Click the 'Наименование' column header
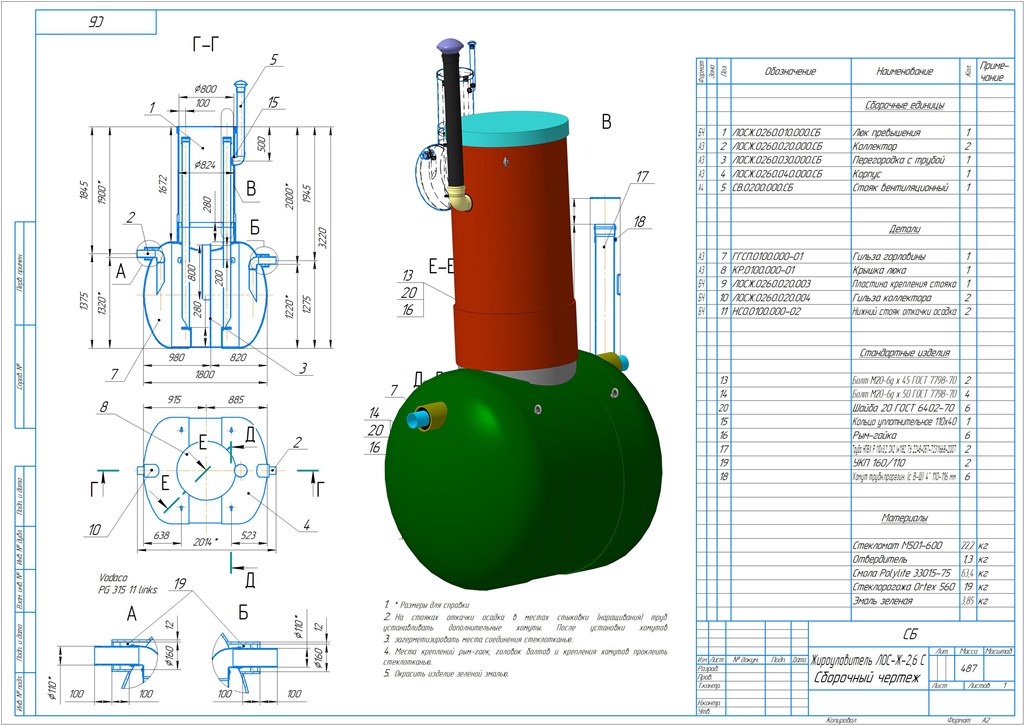The image size is (1024, 725). coord(904,71)
